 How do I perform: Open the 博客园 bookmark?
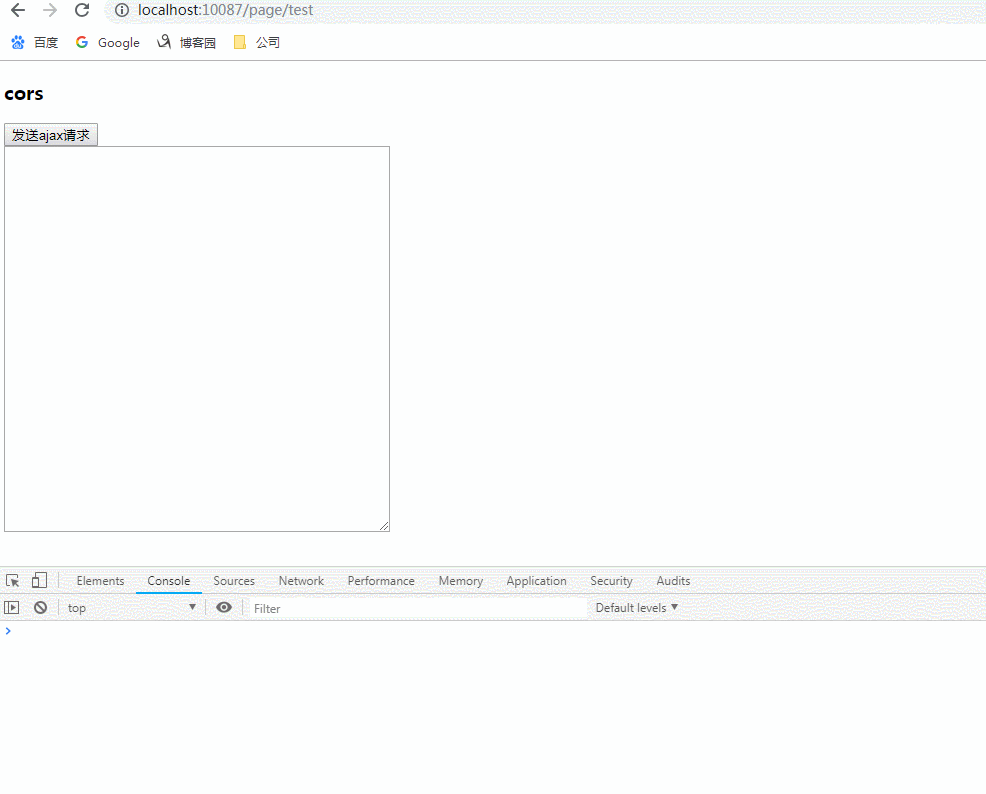(x=186, y=42)
